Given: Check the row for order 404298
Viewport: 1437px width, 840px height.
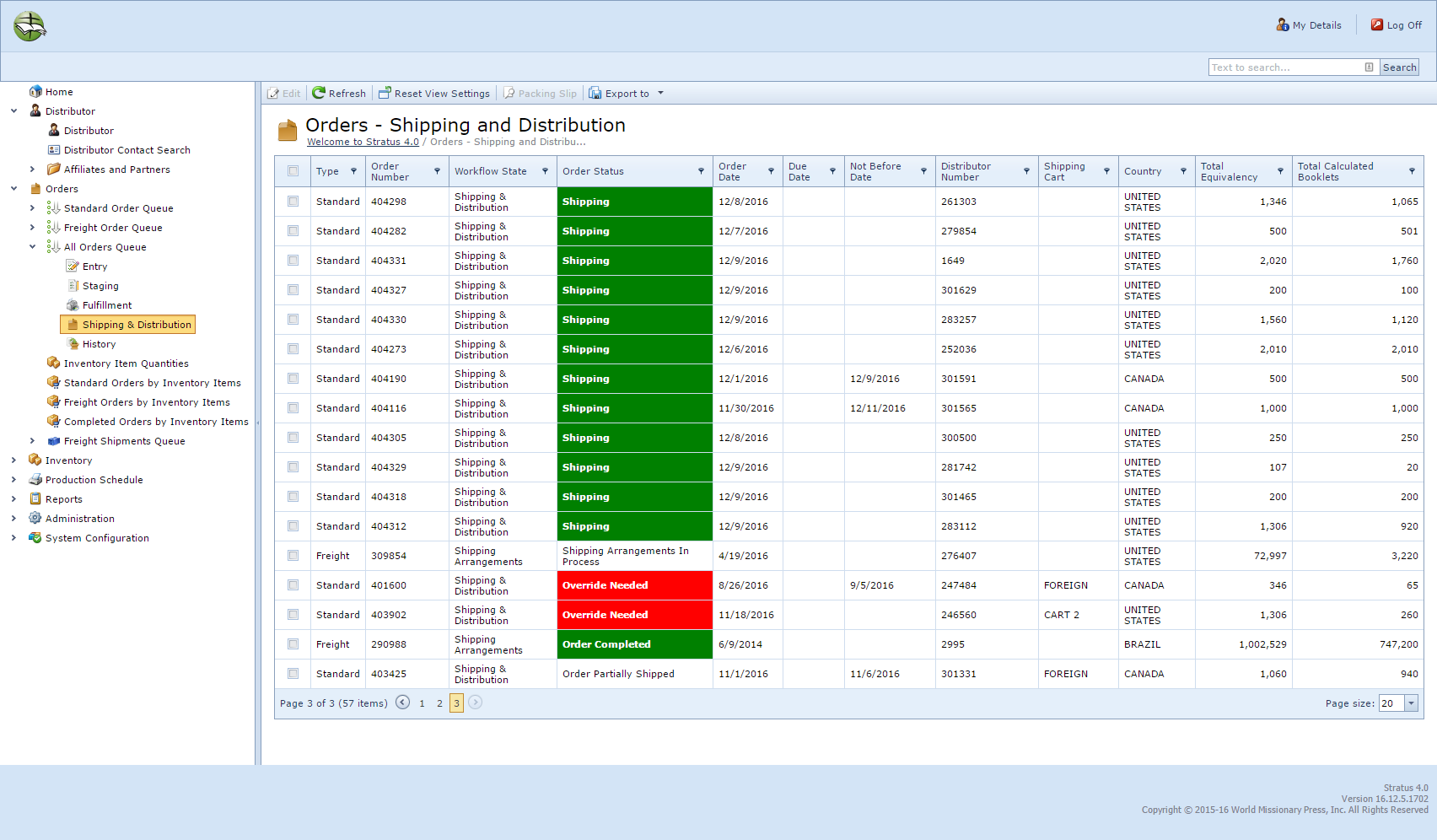Looking at the screenshot, I should (x=293, y=201).
